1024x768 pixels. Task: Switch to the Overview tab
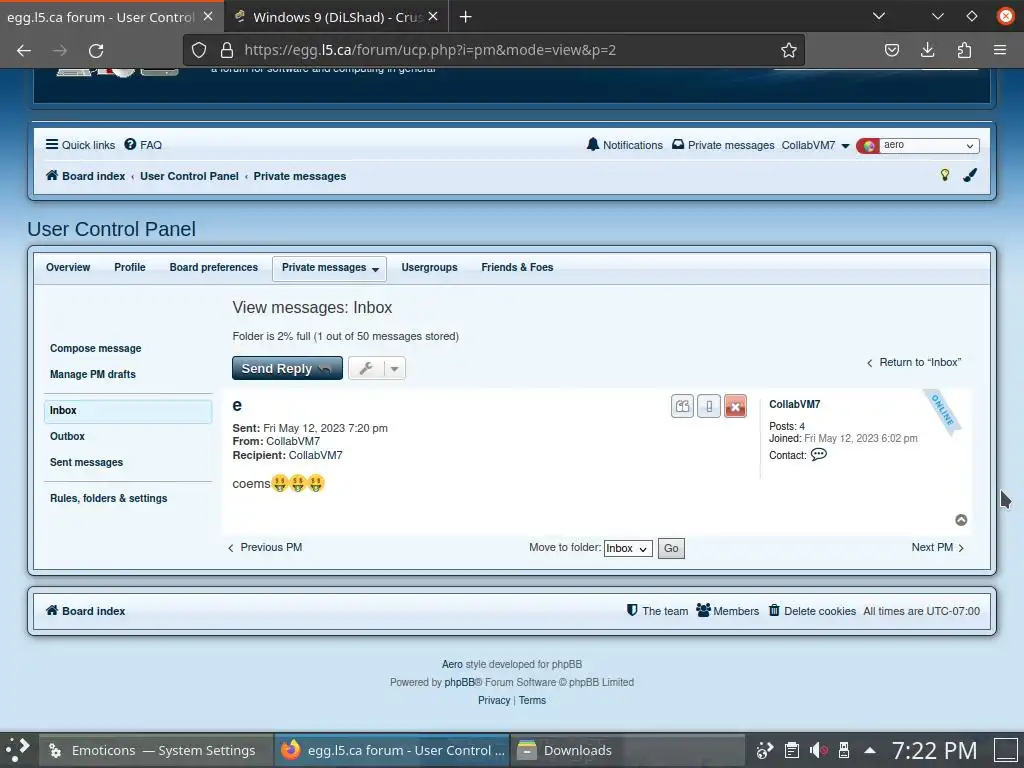68,267
